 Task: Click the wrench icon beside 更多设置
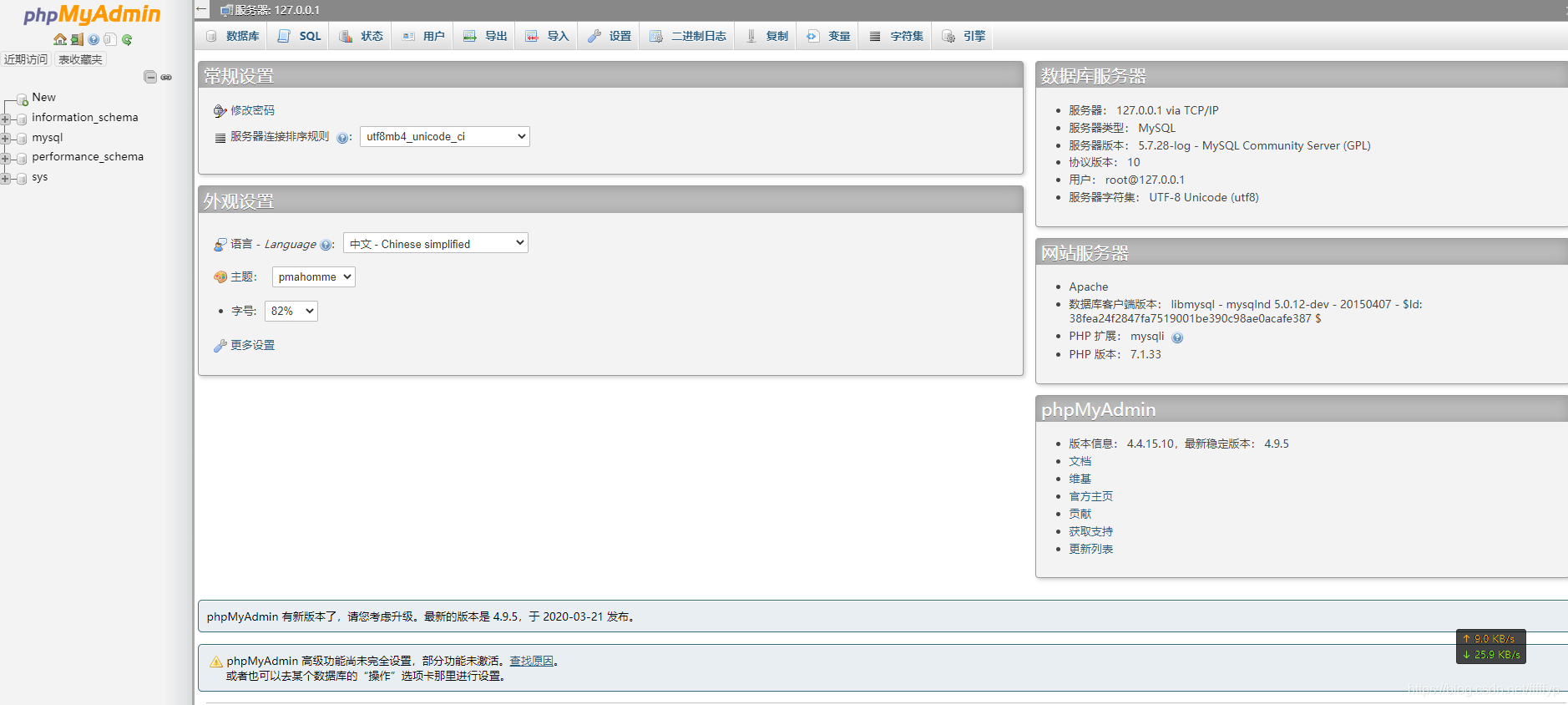point(220,346)
